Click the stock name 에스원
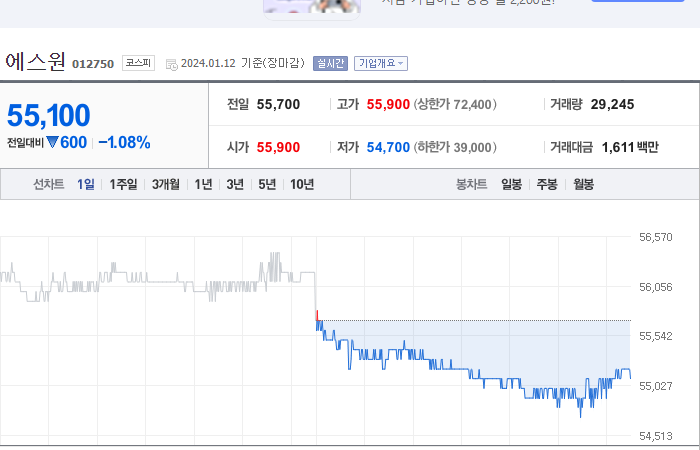The height and width of the screenshot is (450, 700). (x=36, y=62)
